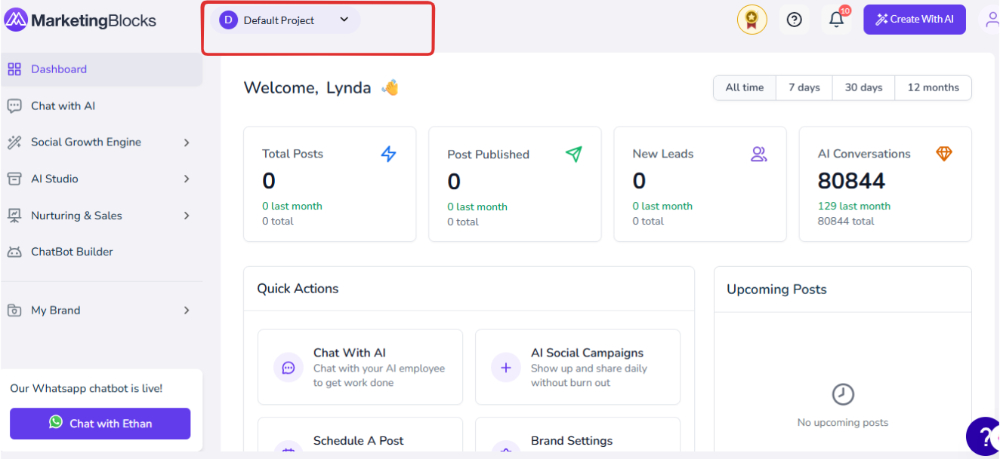Click 'Our Whatsapp chatbot is live!' text

click(86, 388)
